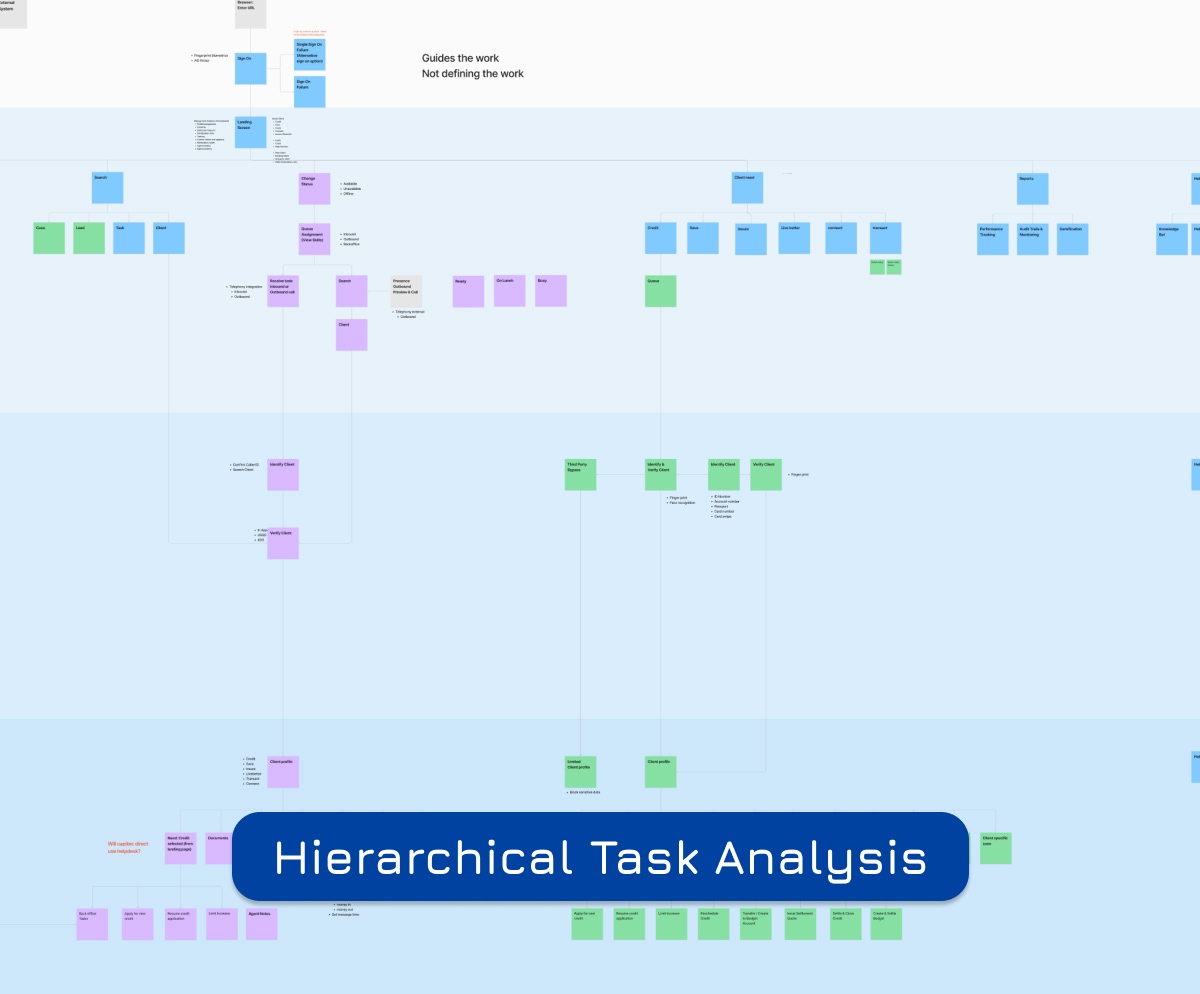1200x994 pixels.
Task: Select the Ready status sticky note
Action: coord(467,290)
